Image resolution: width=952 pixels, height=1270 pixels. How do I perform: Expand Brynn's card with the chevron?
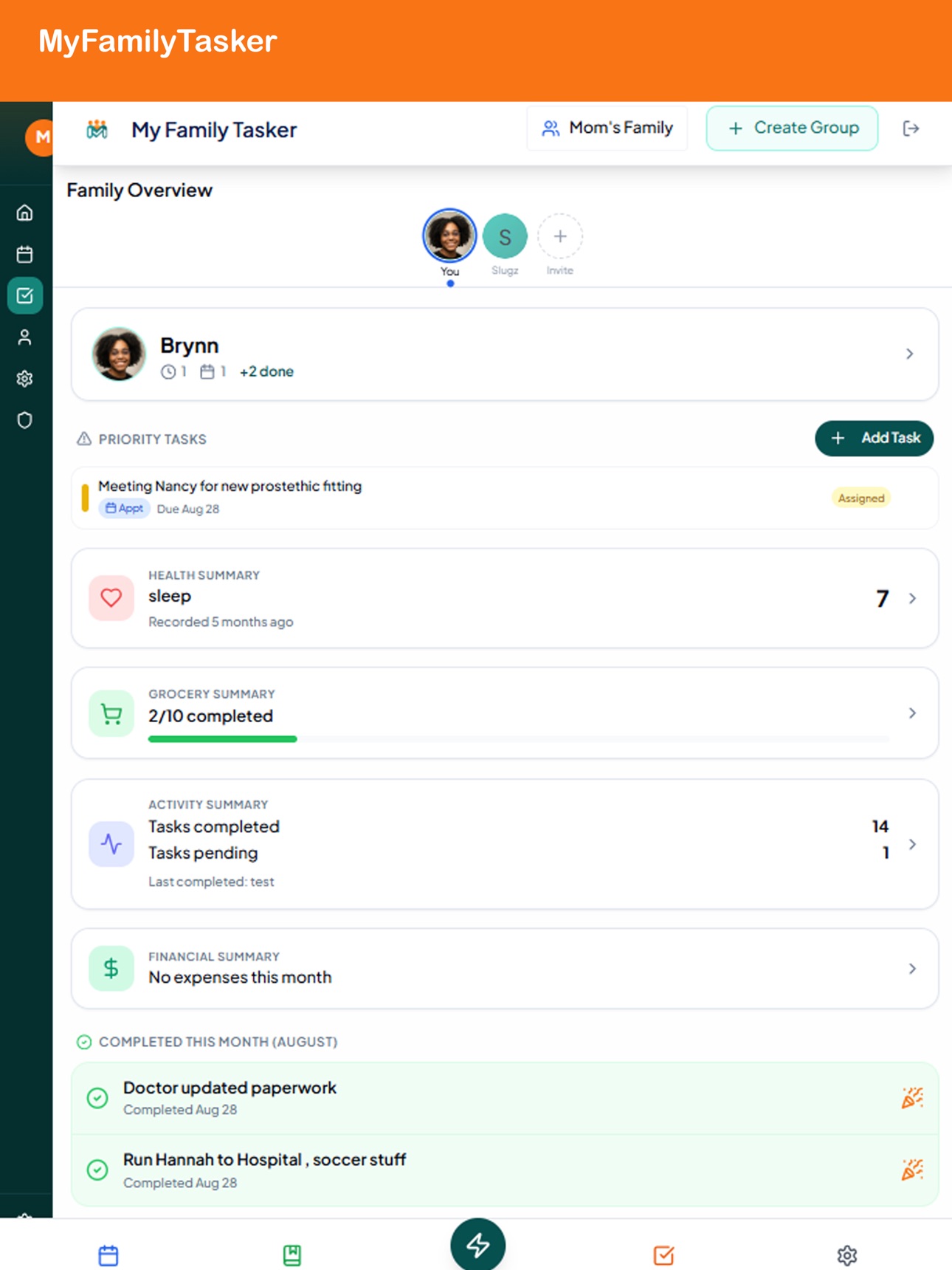[x=910, y=354]
